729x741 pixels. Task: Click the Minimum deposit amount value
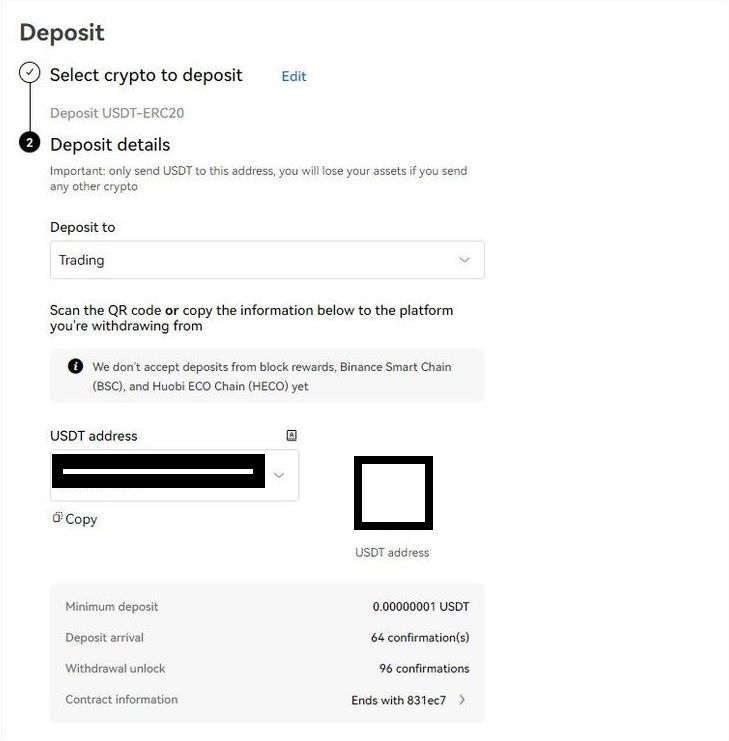click(420, 606)
